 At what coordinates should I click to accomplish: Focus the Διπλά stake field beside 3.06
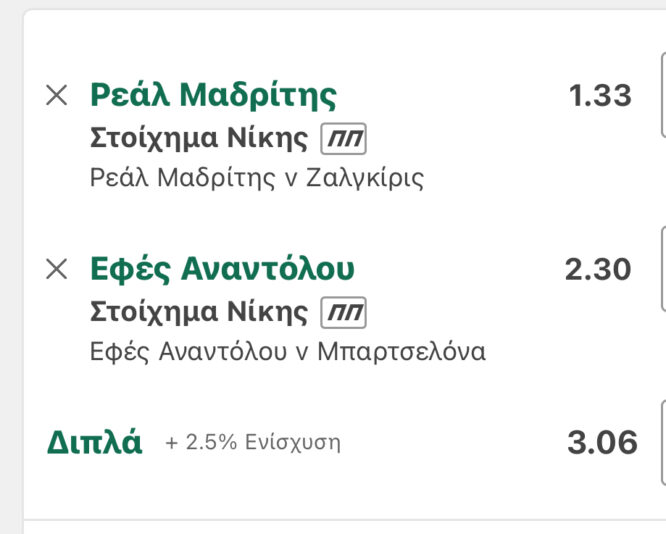tap(662, 442)
